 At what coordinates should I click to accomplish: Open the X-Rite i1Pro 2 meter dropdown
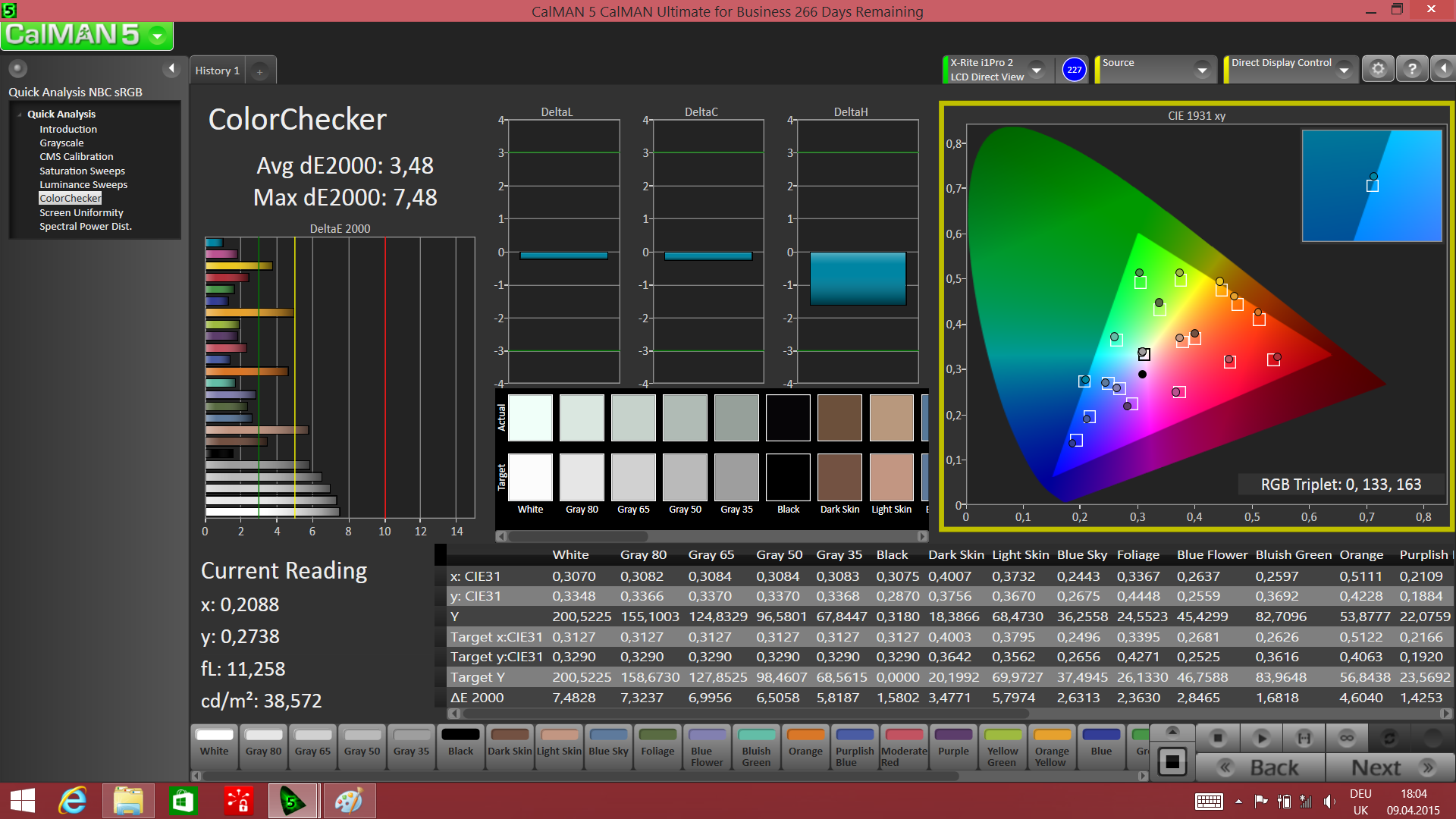(x=1037, y=70)
